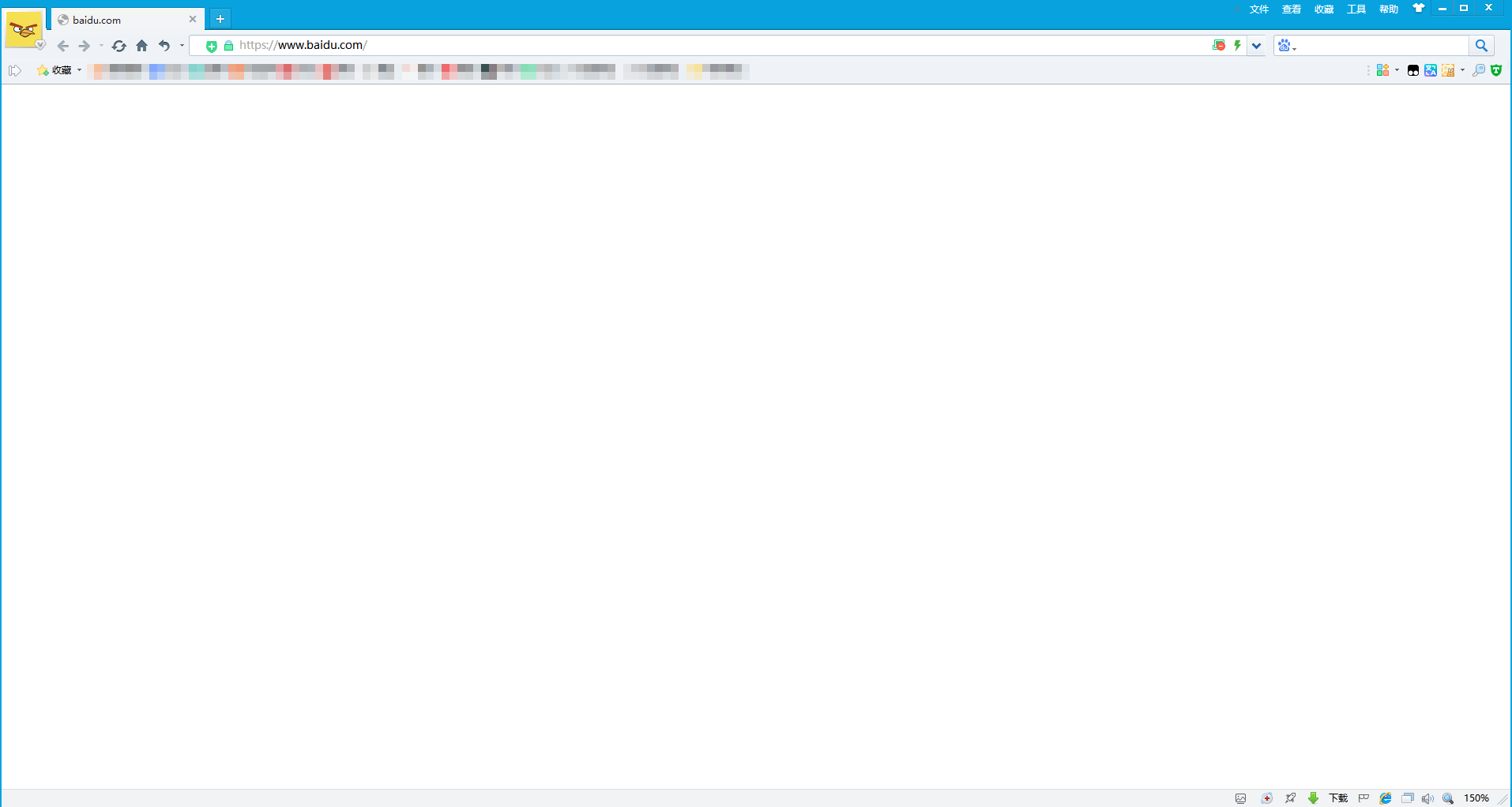The image size is (1512, 807).
Task: Expand the address bar URL dropdown chevron
Action: pyautogui.click(x=1257, y=46)
